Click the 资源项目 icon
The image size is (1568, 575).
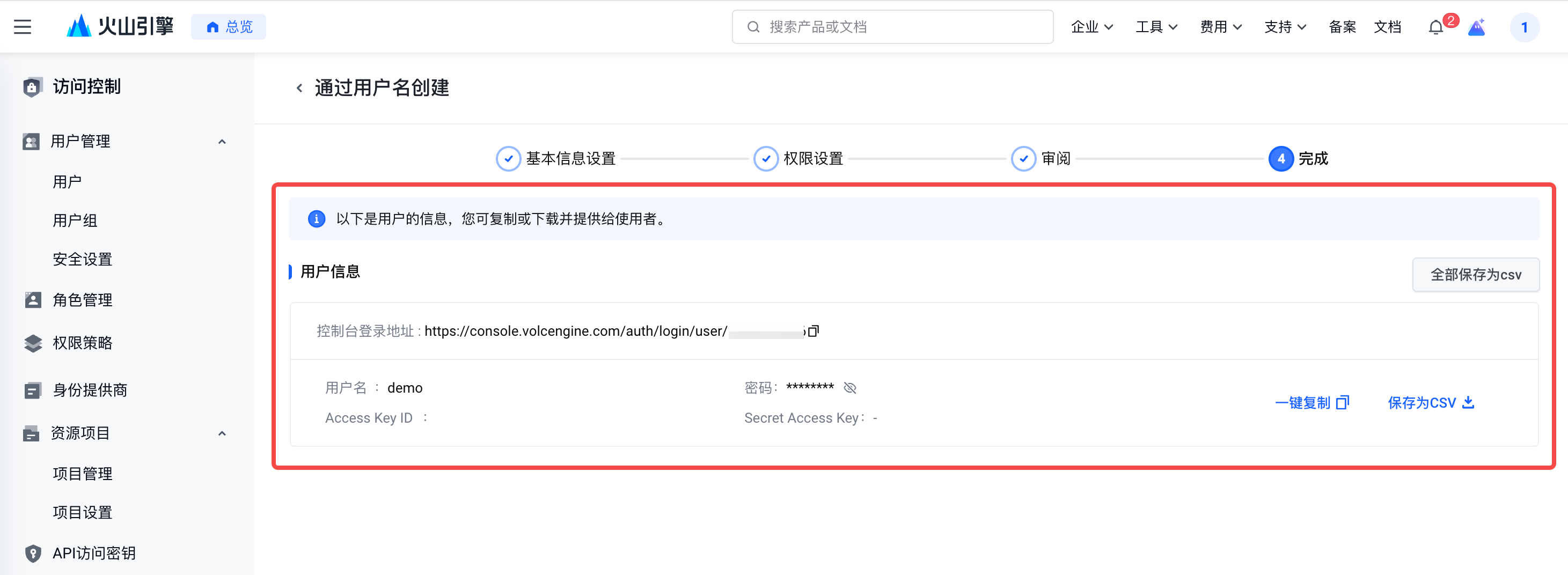pyautogui.click(x=31, y=433)
